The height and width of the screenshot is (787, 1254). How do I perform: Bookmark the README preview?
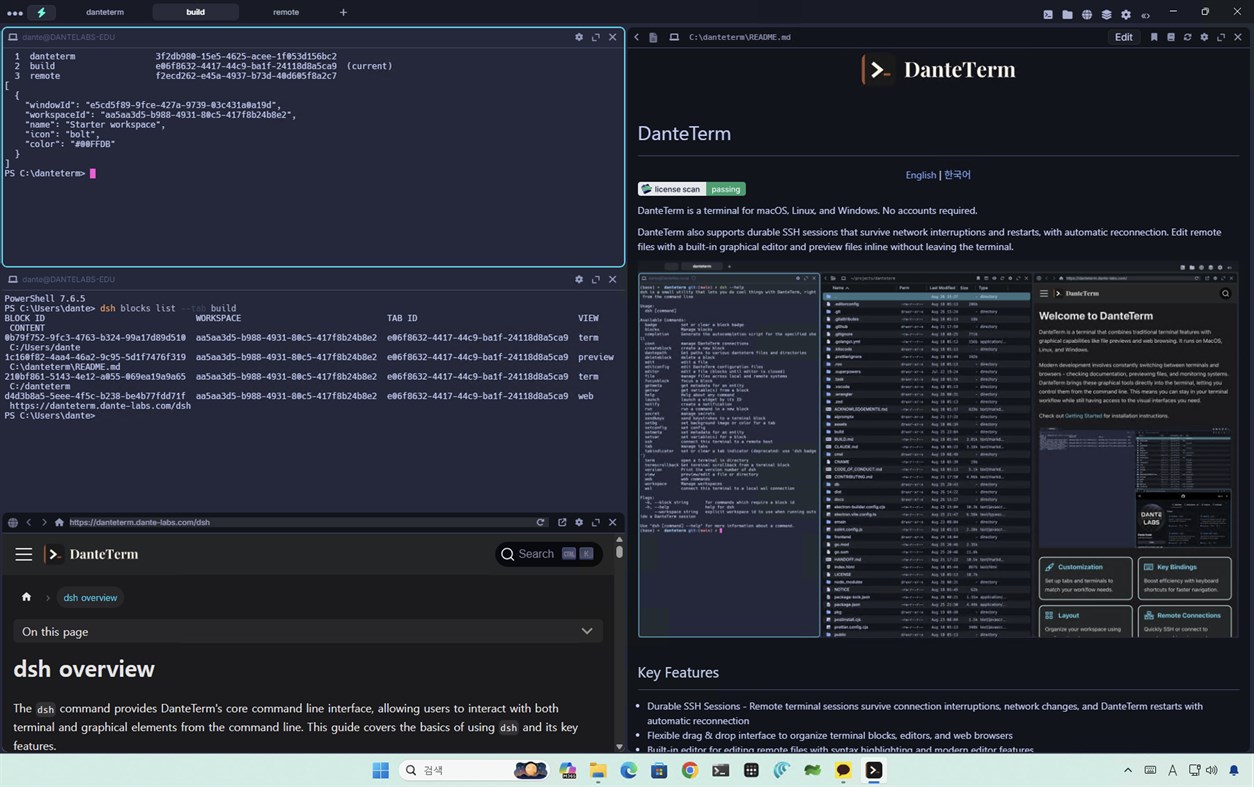(1154, 37)
